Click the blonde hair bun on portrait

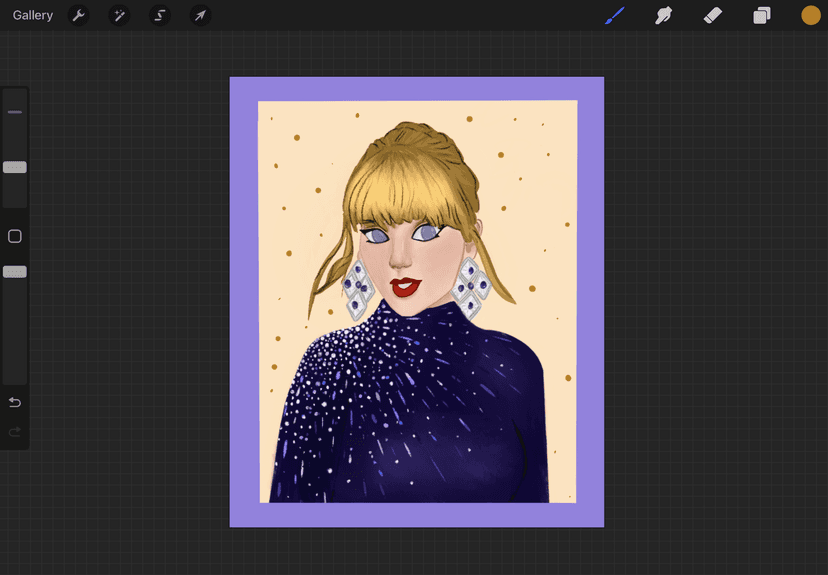point(412,138)
